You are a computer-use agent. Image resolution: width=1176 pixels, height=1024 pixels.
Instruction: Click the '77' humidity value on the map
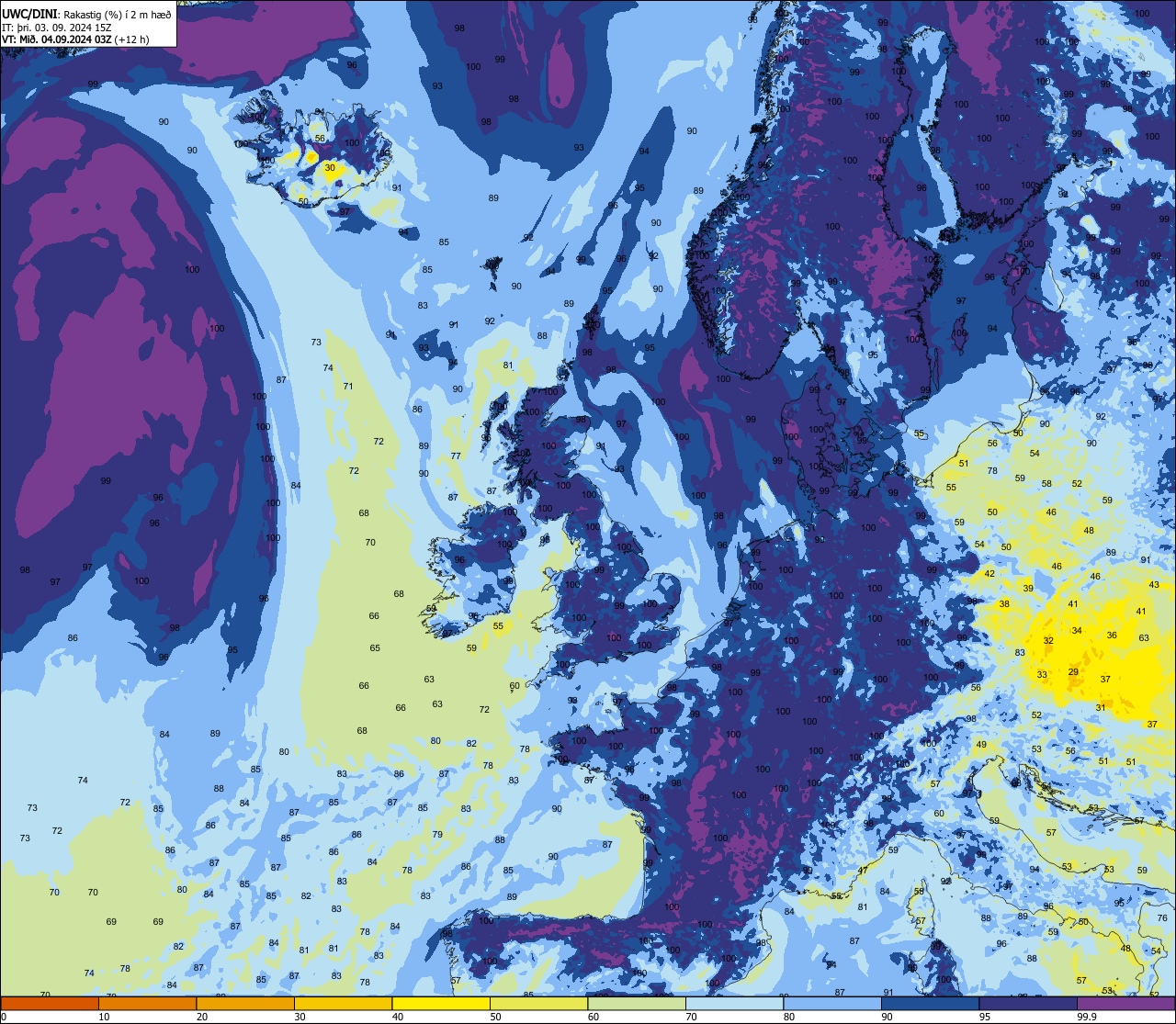pos(456,456)
